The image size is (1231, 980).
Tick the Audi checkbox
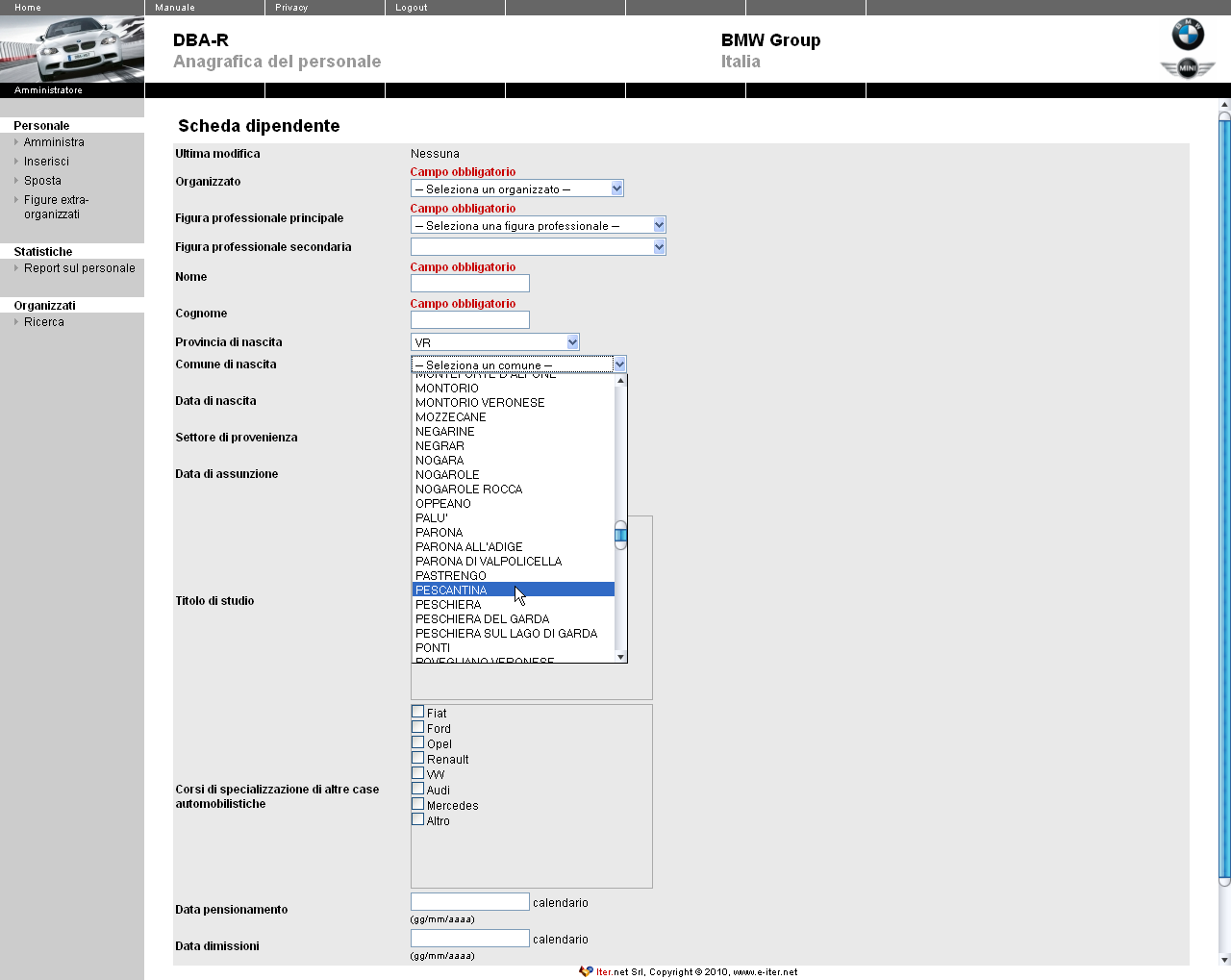(x=417, y=789)
